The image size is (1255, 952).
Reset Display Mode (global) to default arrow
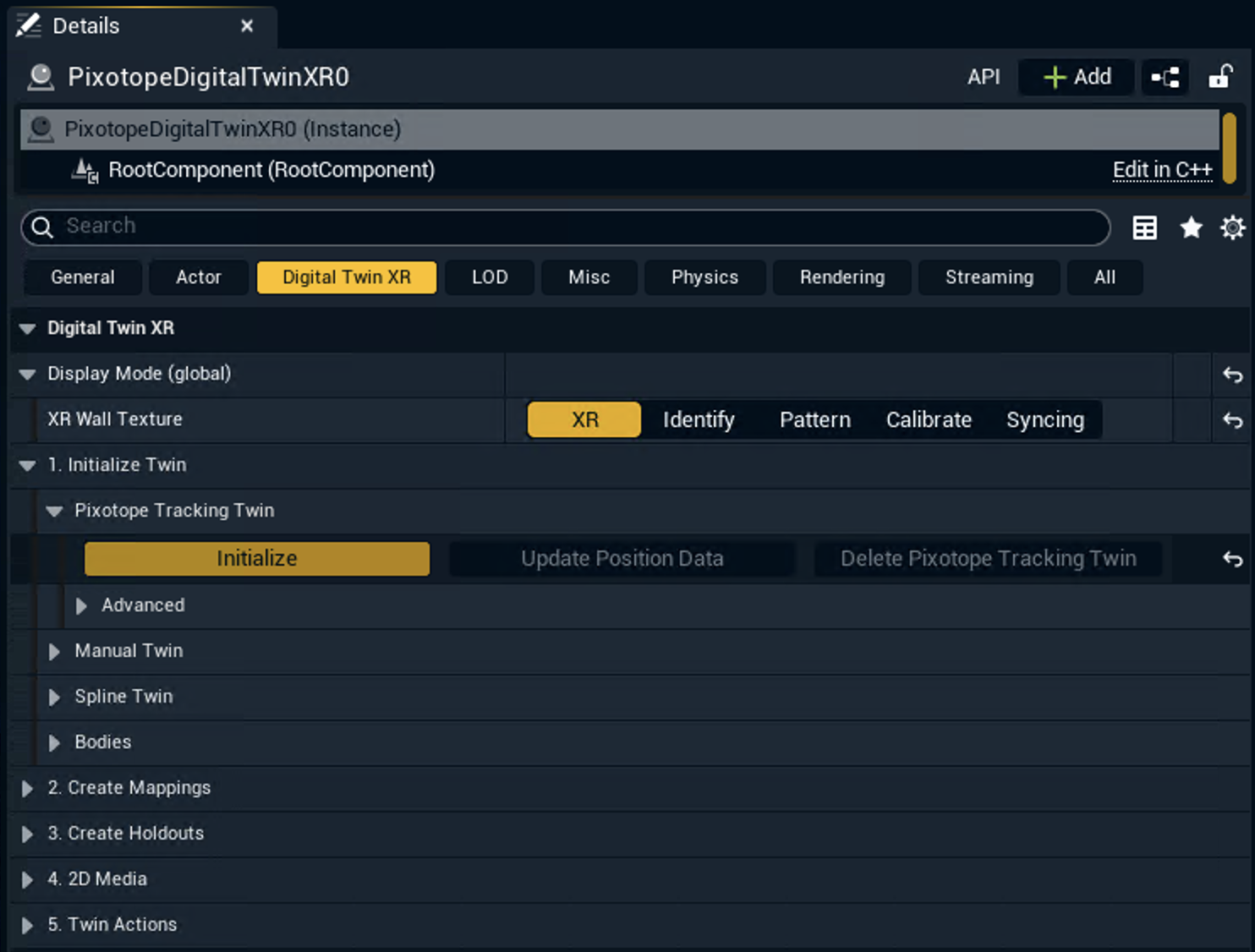coord(1232,375)
